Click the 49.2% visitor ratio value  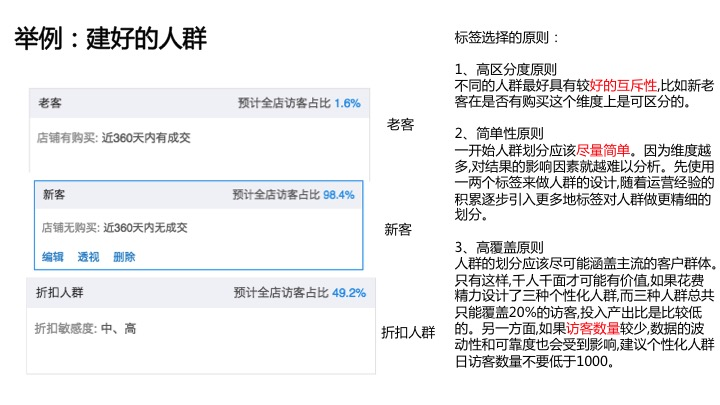tap(349, 292)
